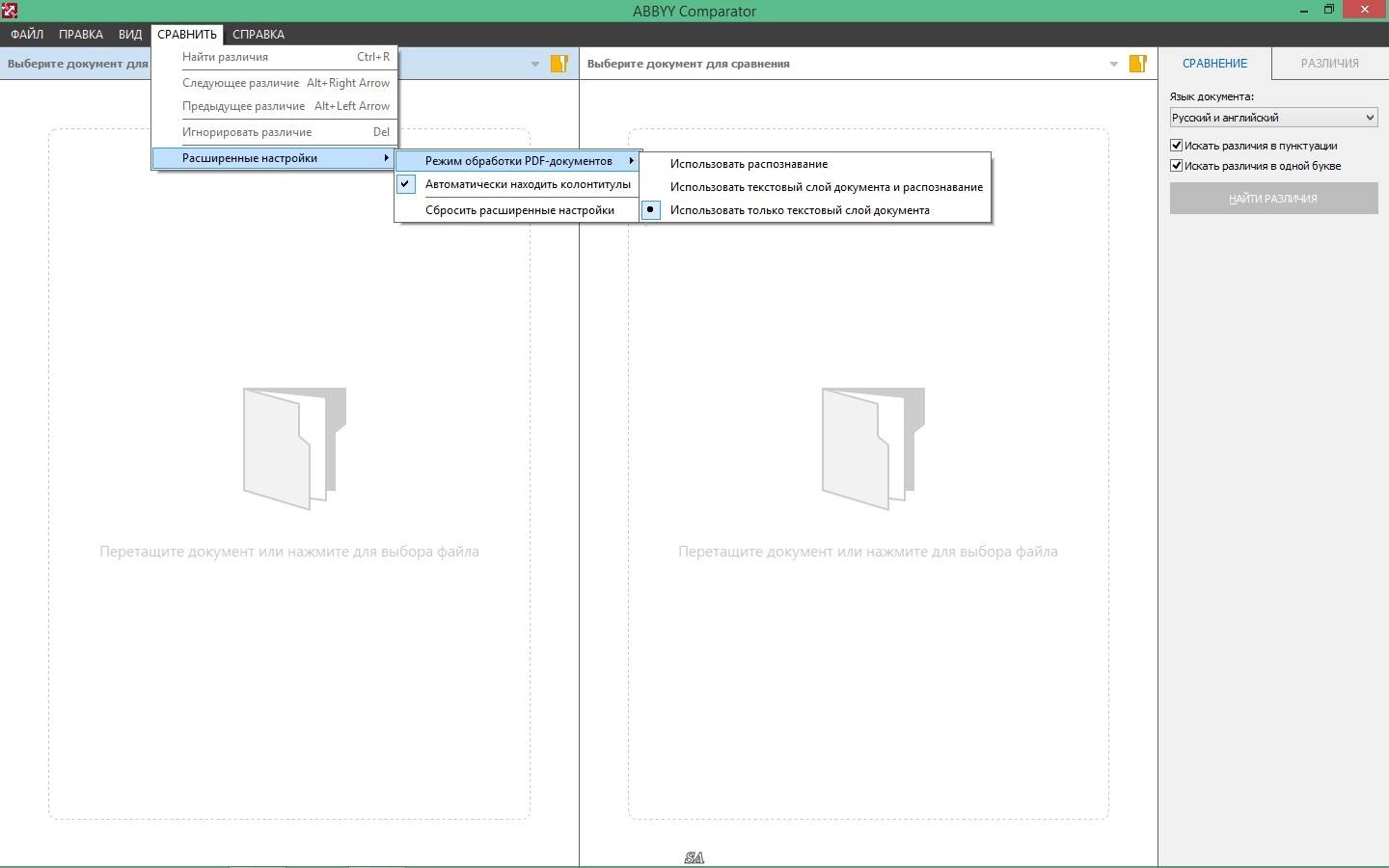
Task: Click the left pane folder placeholder icon
Action: click(x=294, y=448)
